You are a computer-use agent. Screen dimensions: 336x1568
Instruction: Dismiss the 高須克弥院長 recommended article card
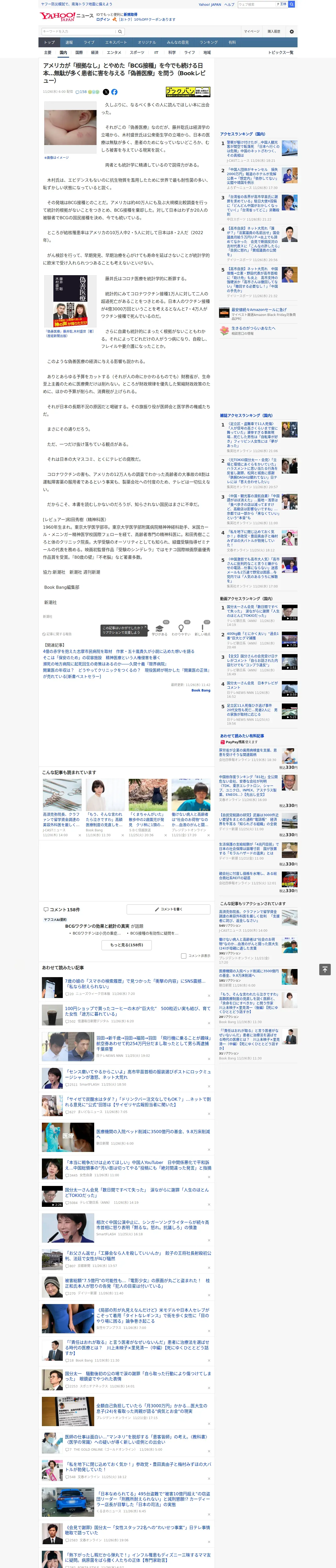pyautogui.click(x=79, y=835)
